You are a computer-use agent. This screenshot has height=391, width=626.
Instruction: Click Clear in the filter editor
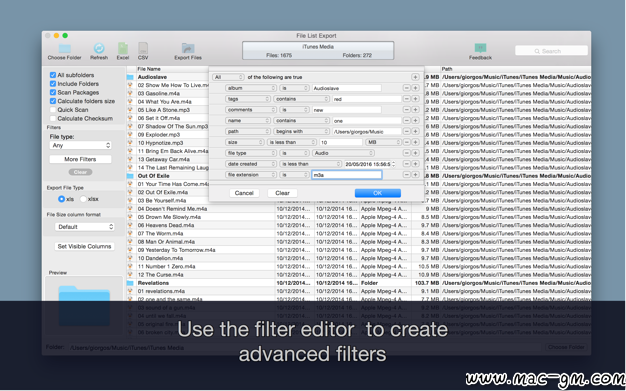[282, 193]
